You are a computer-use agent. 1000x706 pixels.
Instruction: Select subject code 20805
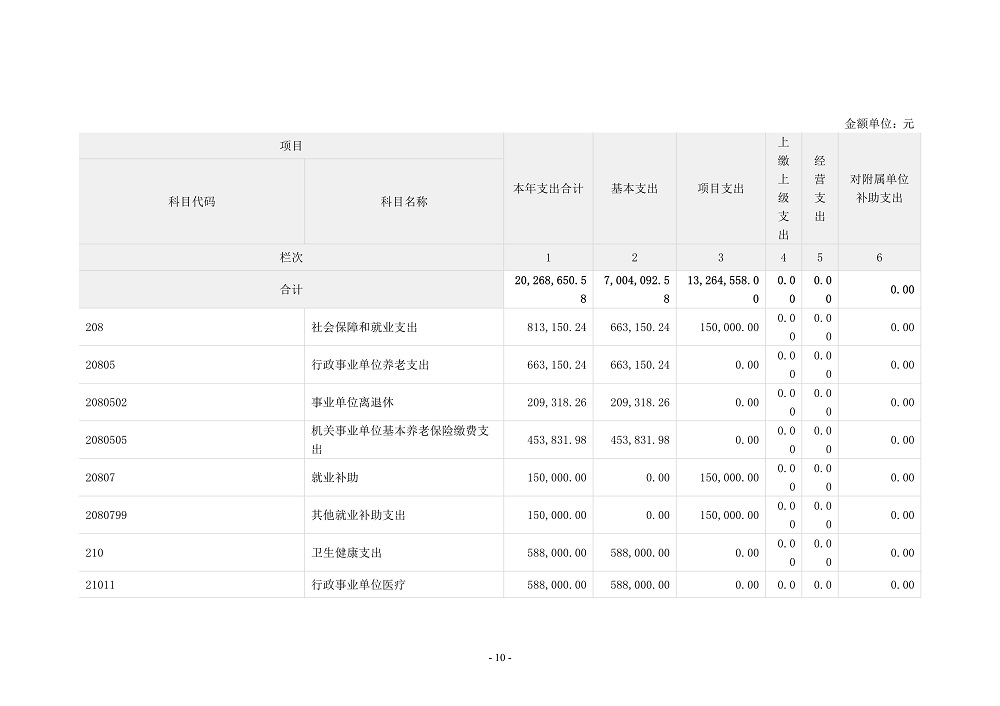pyautogui.click(x=100, y=364)
